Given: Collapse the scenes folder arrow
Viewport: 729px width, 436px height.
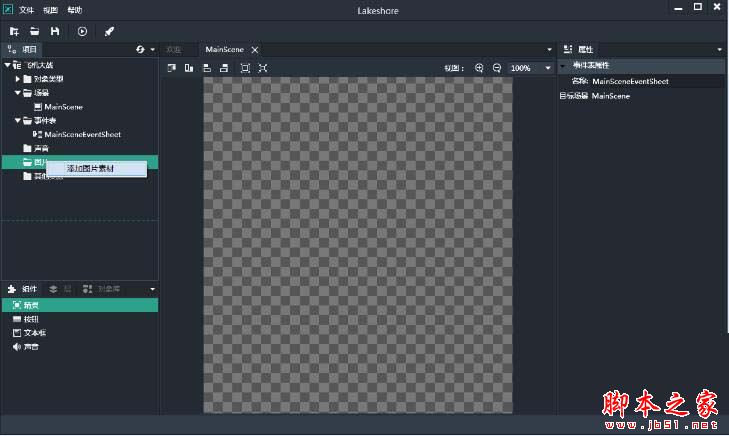Looking at the screenshot, I should pos(18,93).
